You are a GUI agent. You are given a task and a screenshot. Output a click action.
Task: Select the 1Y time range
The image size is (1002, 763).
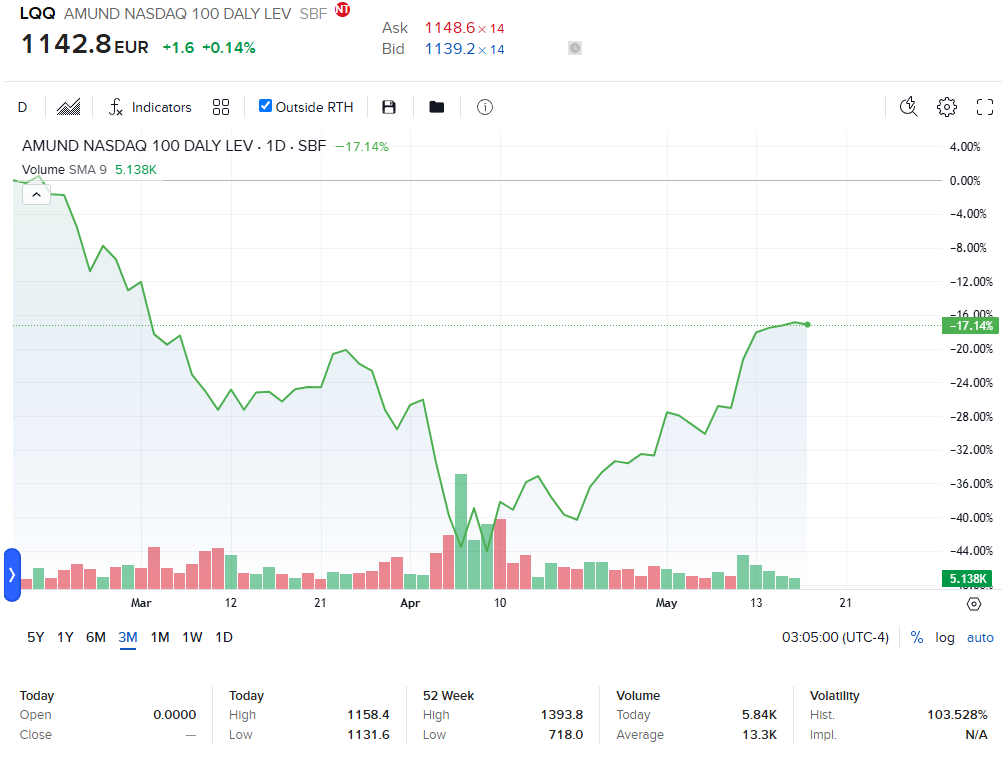pos(65,637)
